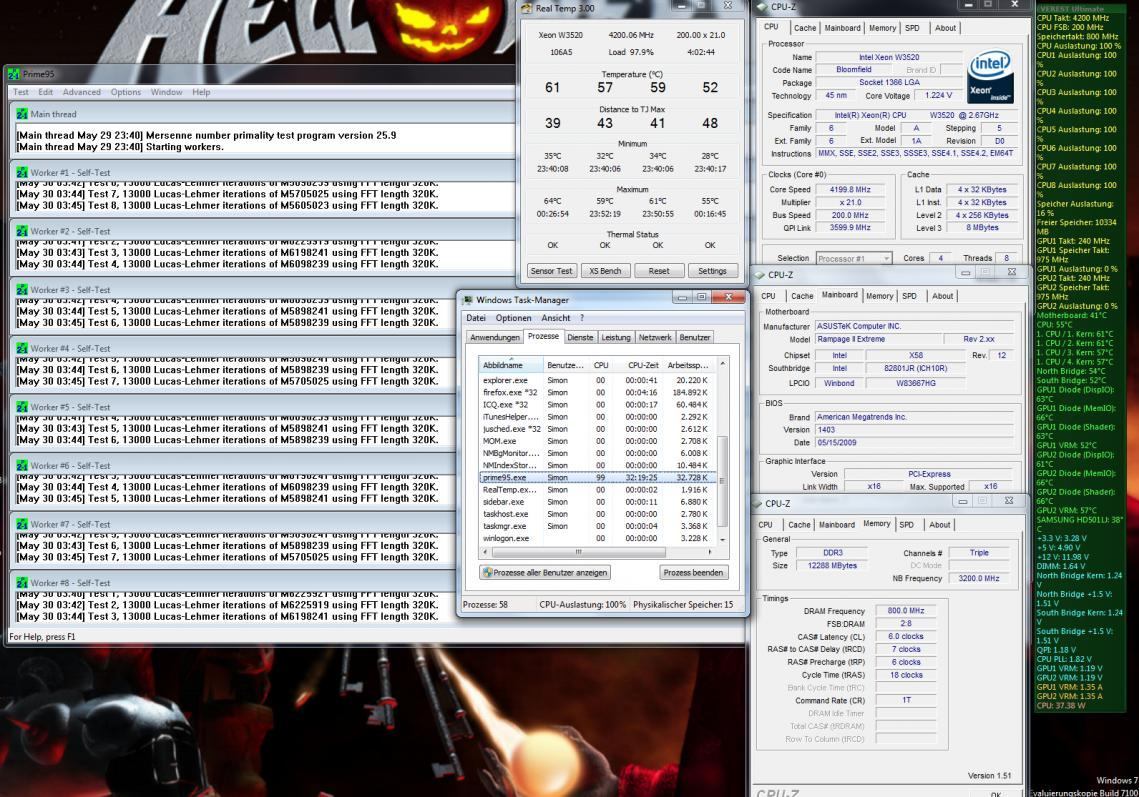The width and height of the screenshot is (1139, 797).
Task: Click Worker #3 Self-Test window icon
Action: coord(22,290)
